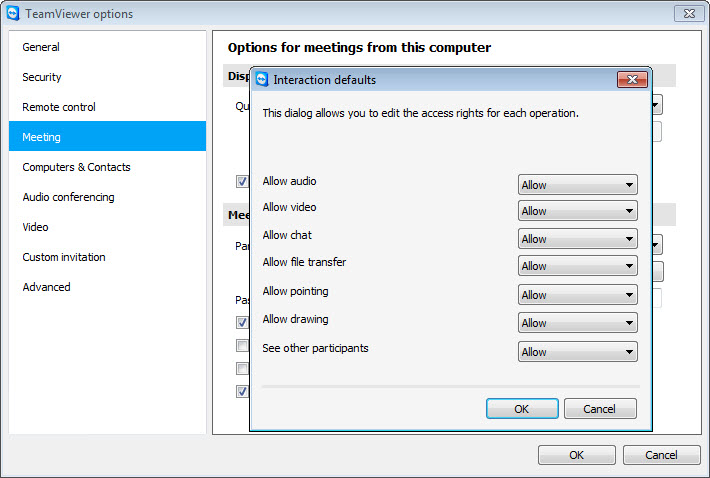Screen dimensions: 710x478
Task: Click the 'Allow pointing' label text
Action: pyautogui.click(x=296, y=292)
